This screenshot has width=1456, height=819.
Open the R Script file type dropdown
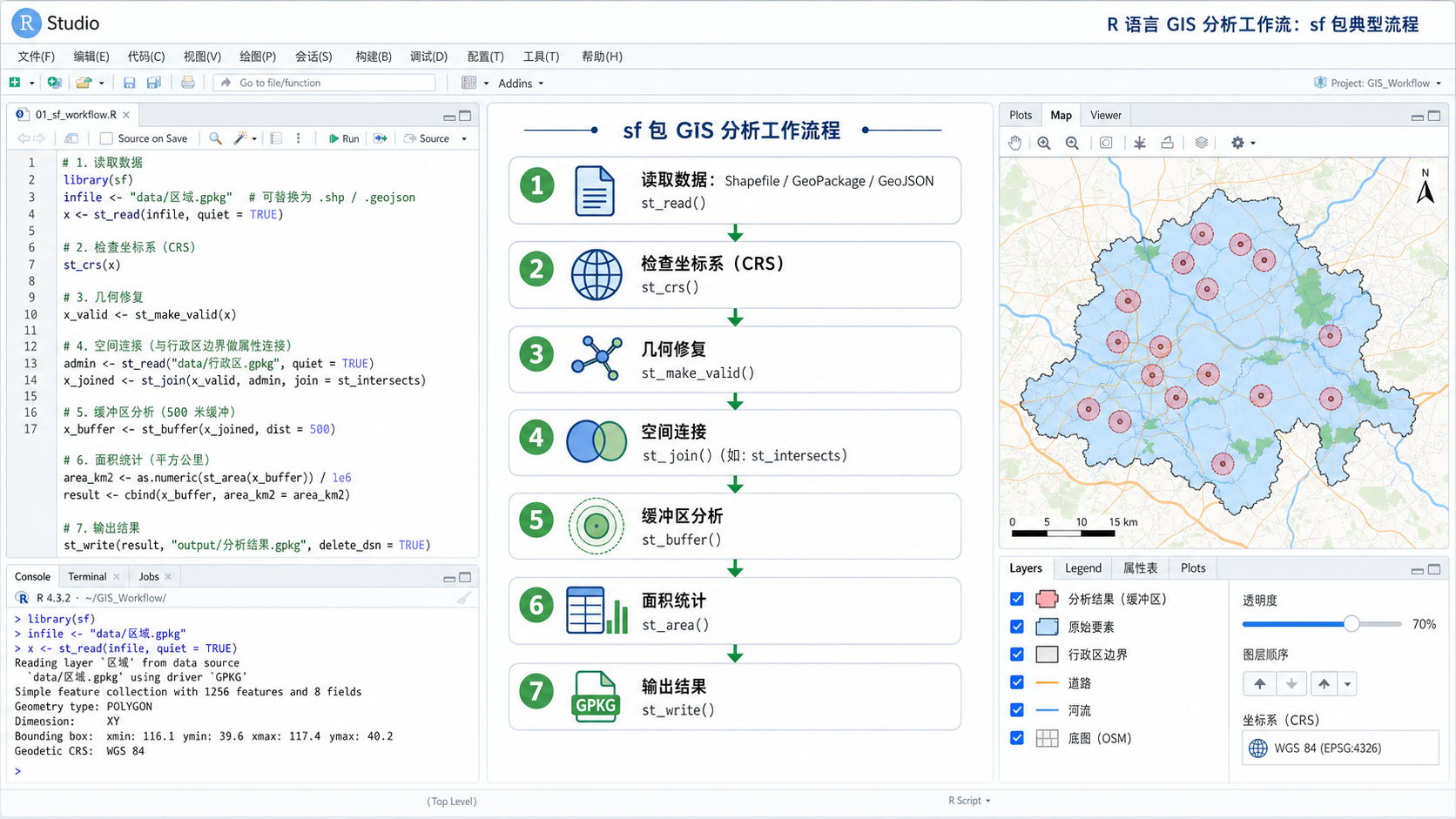[x=969, y=801]
